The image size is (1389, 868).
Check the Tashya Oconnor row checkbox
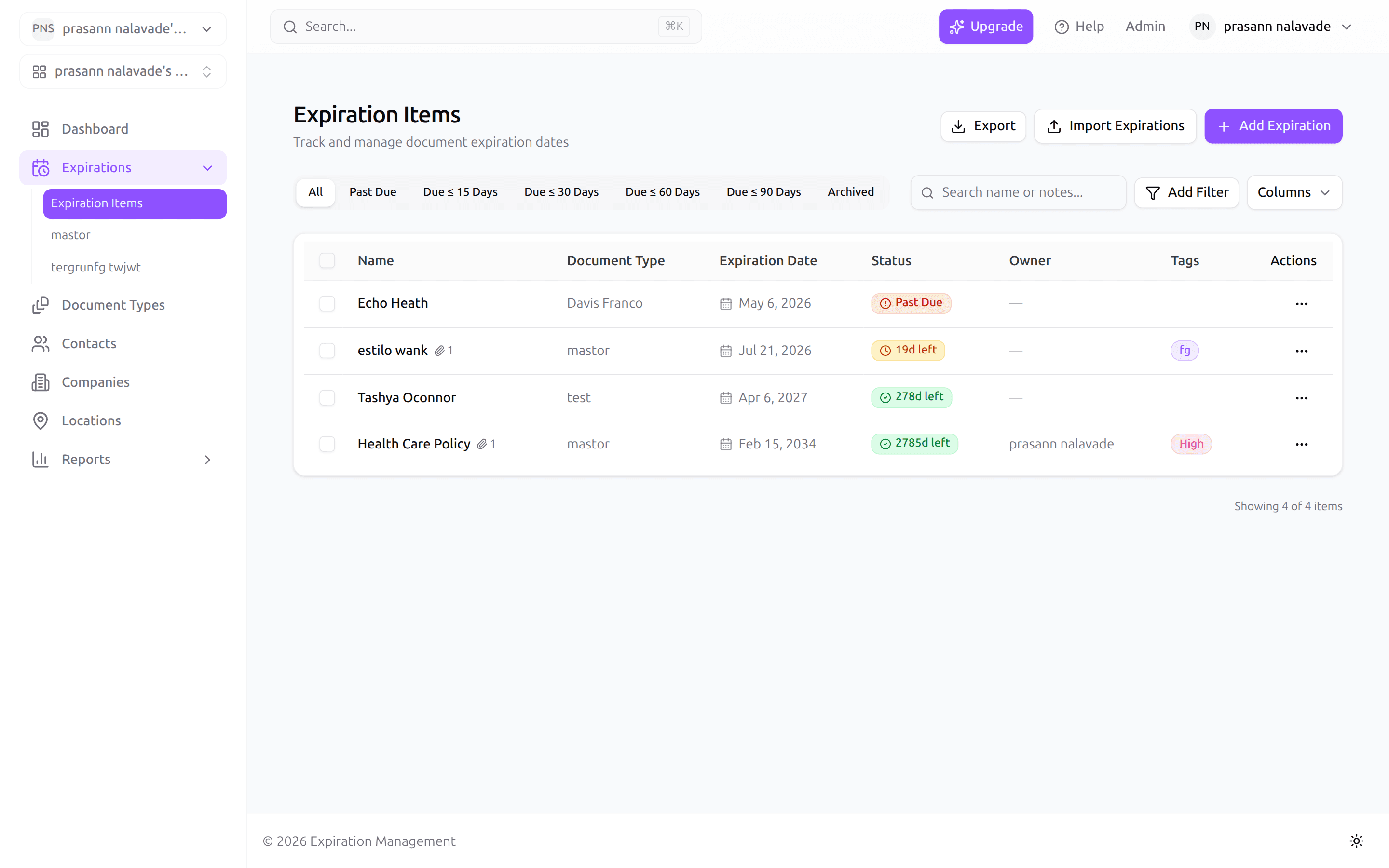(x=327, y=398)
